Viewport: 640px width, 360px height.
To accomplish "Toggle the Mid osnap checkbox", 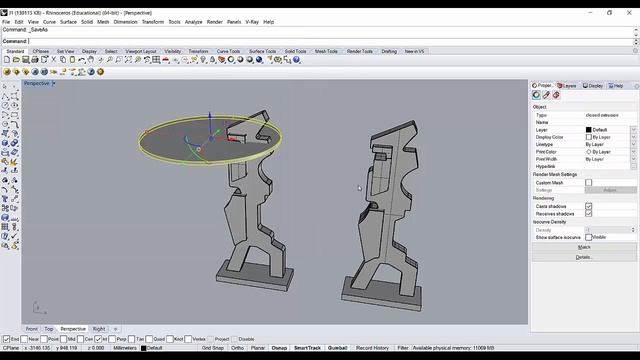I will point(63,339).
